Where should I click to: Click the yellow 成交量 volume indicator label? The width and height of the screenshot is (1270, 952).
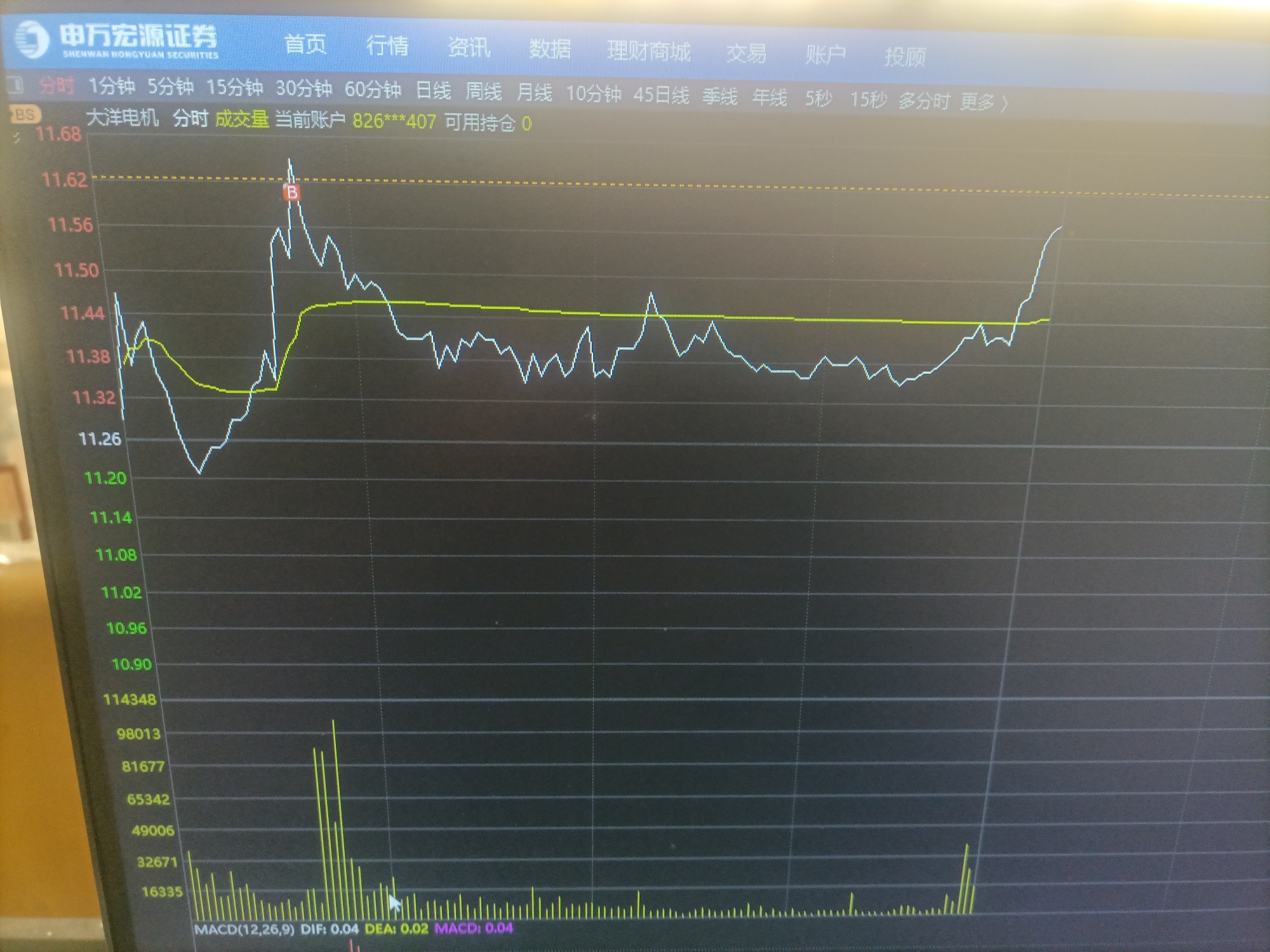241,119
